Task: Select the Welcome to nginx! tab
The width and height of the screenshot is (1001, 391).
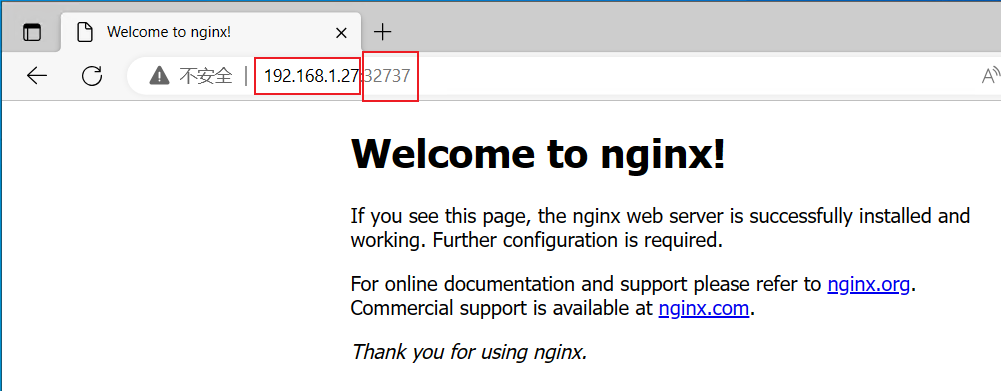Action: click(x=211, y=32)
